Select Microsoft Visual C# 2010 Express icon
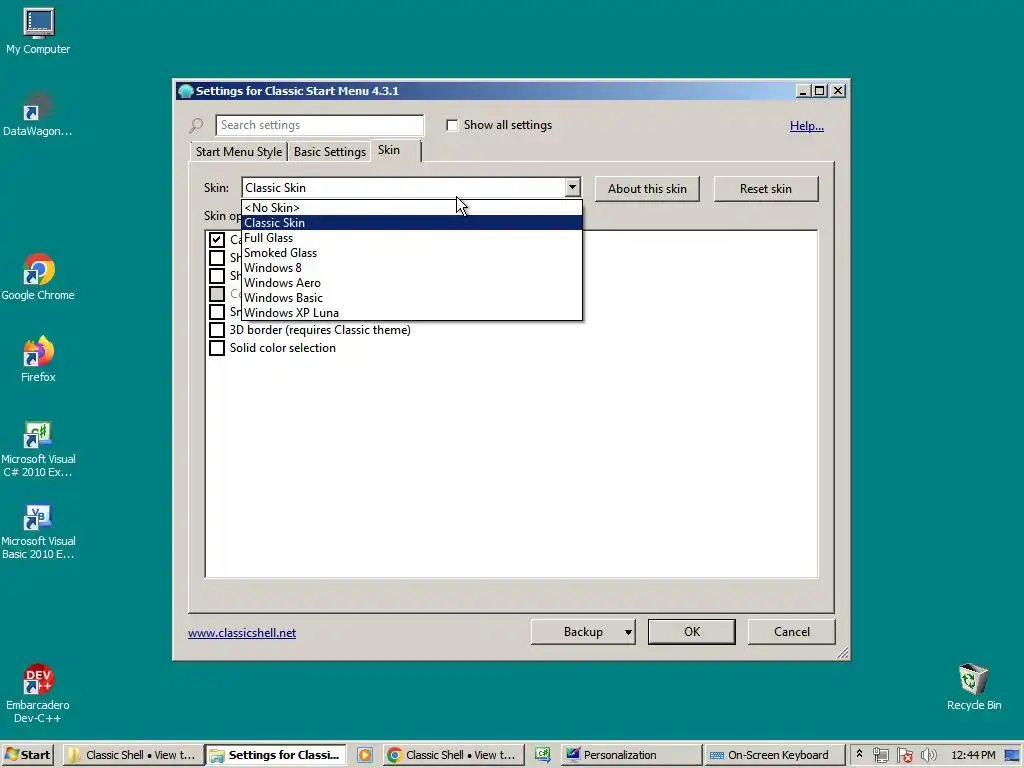Image resolution: width=1024 pixels, height=768 pixels. tap(38, 449)
